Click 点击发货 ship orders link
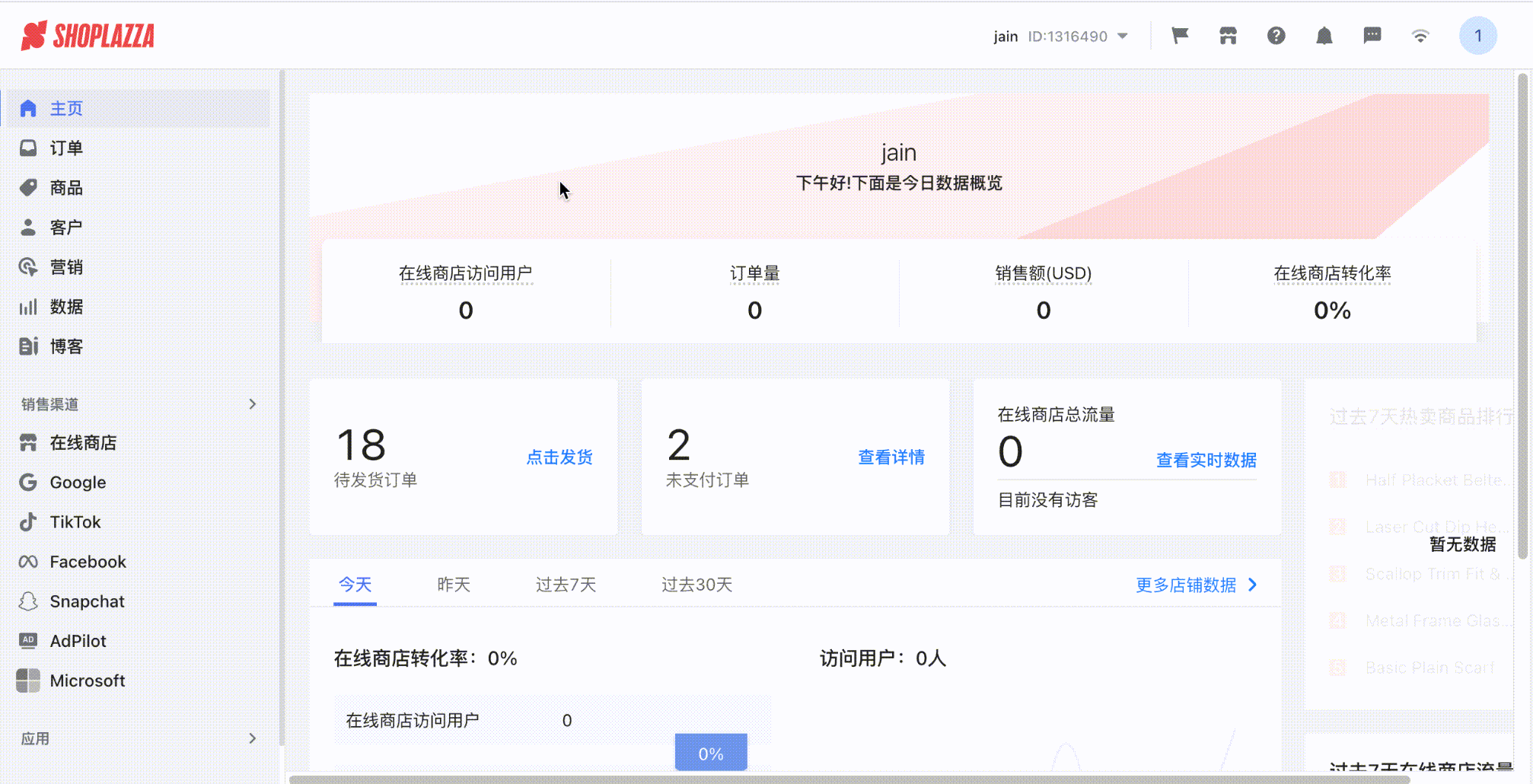The image size is (1533, 784). pos(559,457)
